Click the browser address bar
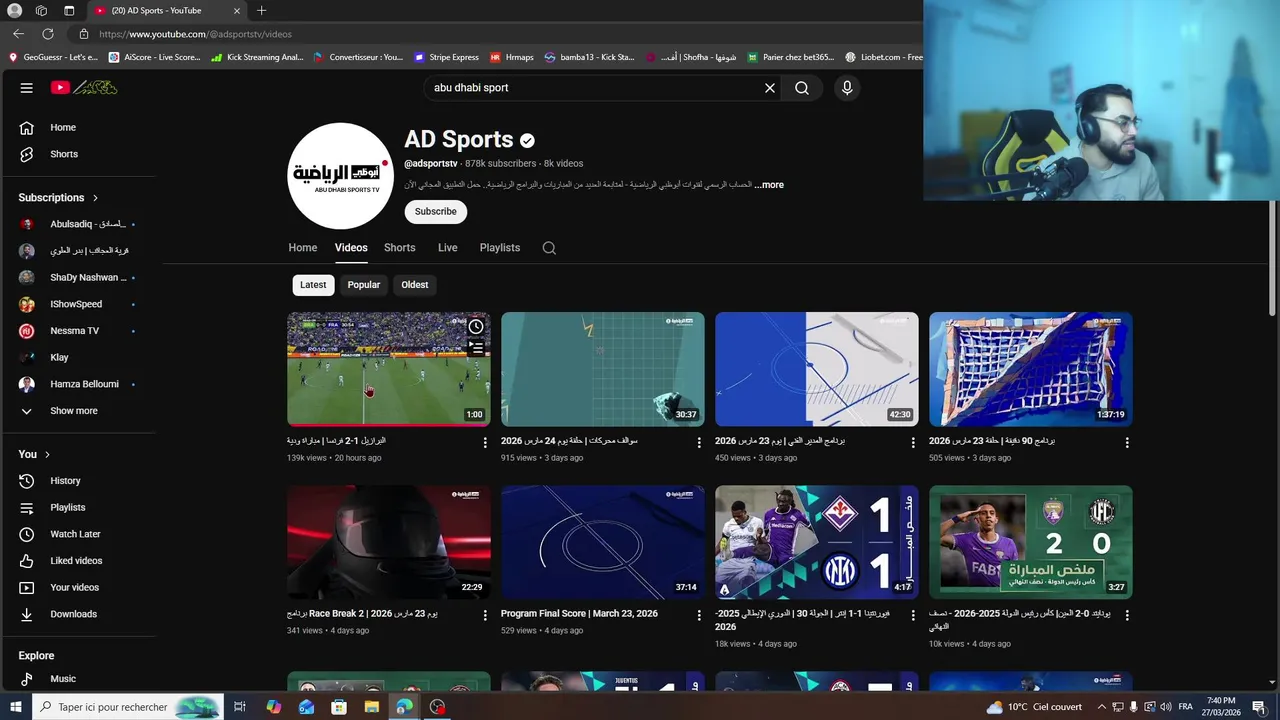This screenshot has height=720, width=1280. pyautogui.click(x=500, y=34)
